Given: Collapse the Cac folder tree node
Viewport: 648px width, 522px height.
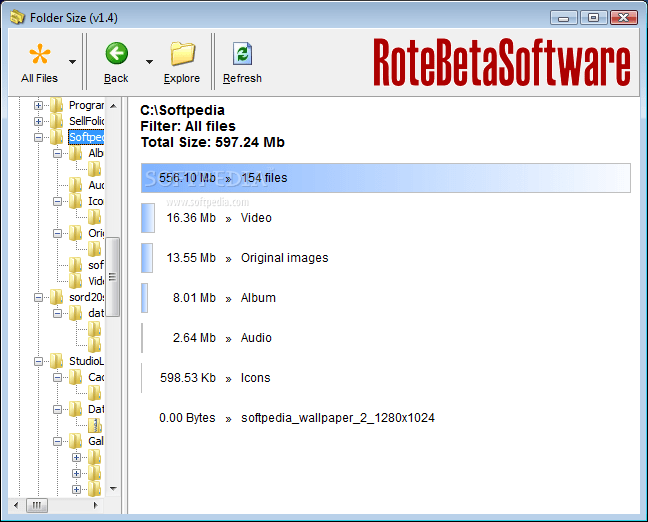Looking at the screenshot, I should (57, 377).
